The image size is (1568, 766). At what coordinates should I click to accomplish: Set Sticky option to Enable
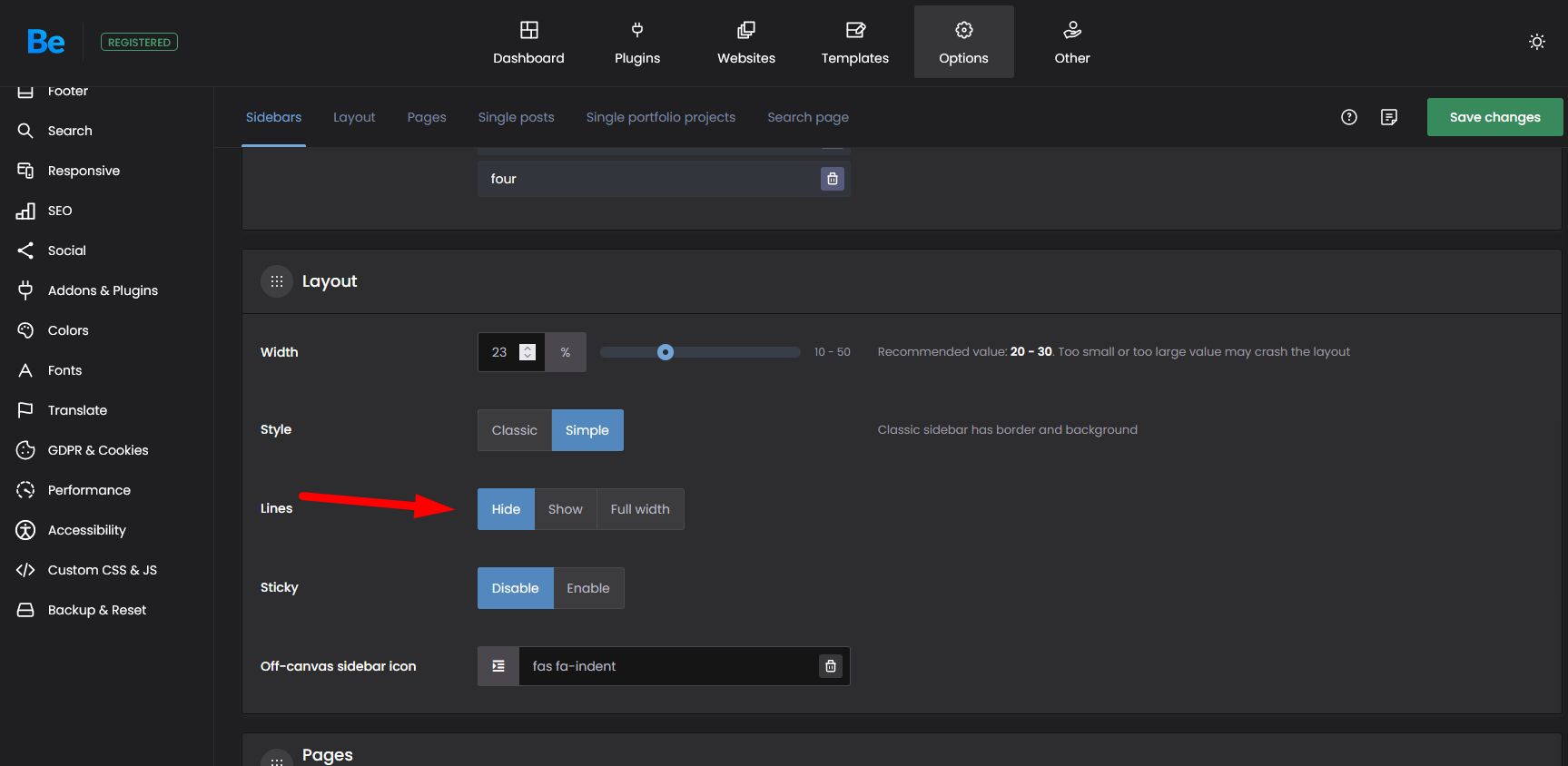588,588
